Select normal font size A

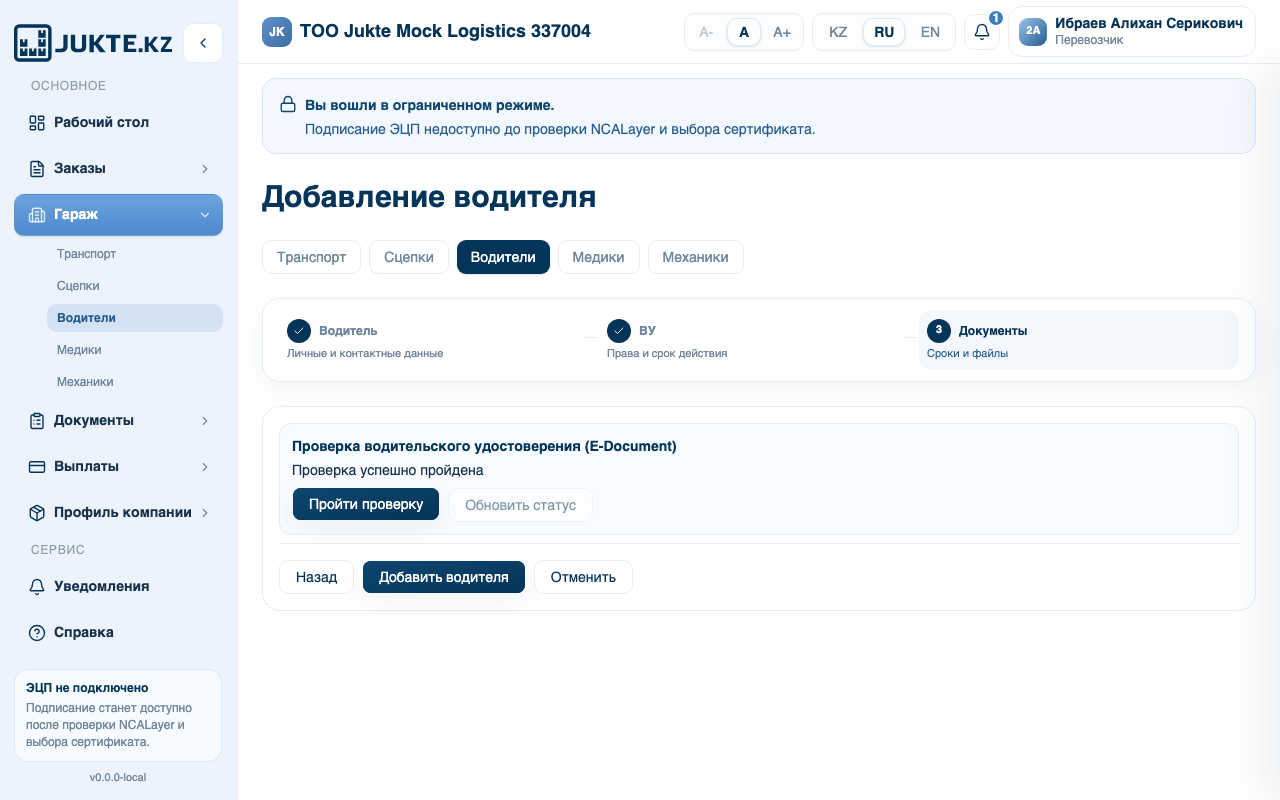[744, 32]
